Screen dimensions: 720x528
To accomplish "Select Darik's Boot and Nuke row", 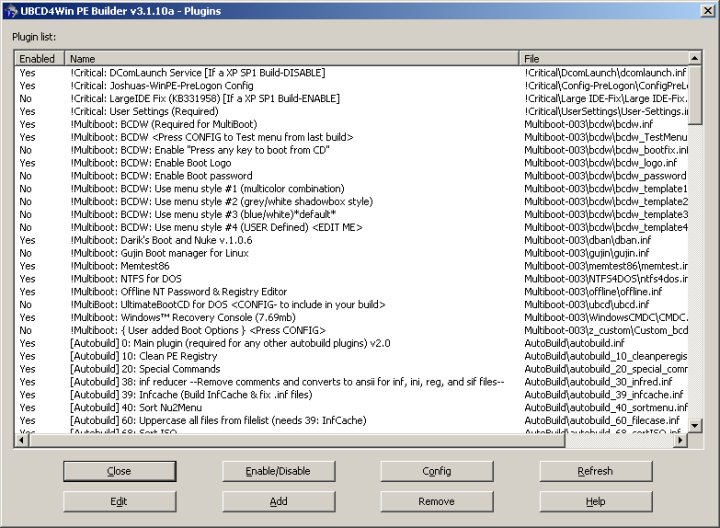I will pyautogui.click(x=351, y=240).
